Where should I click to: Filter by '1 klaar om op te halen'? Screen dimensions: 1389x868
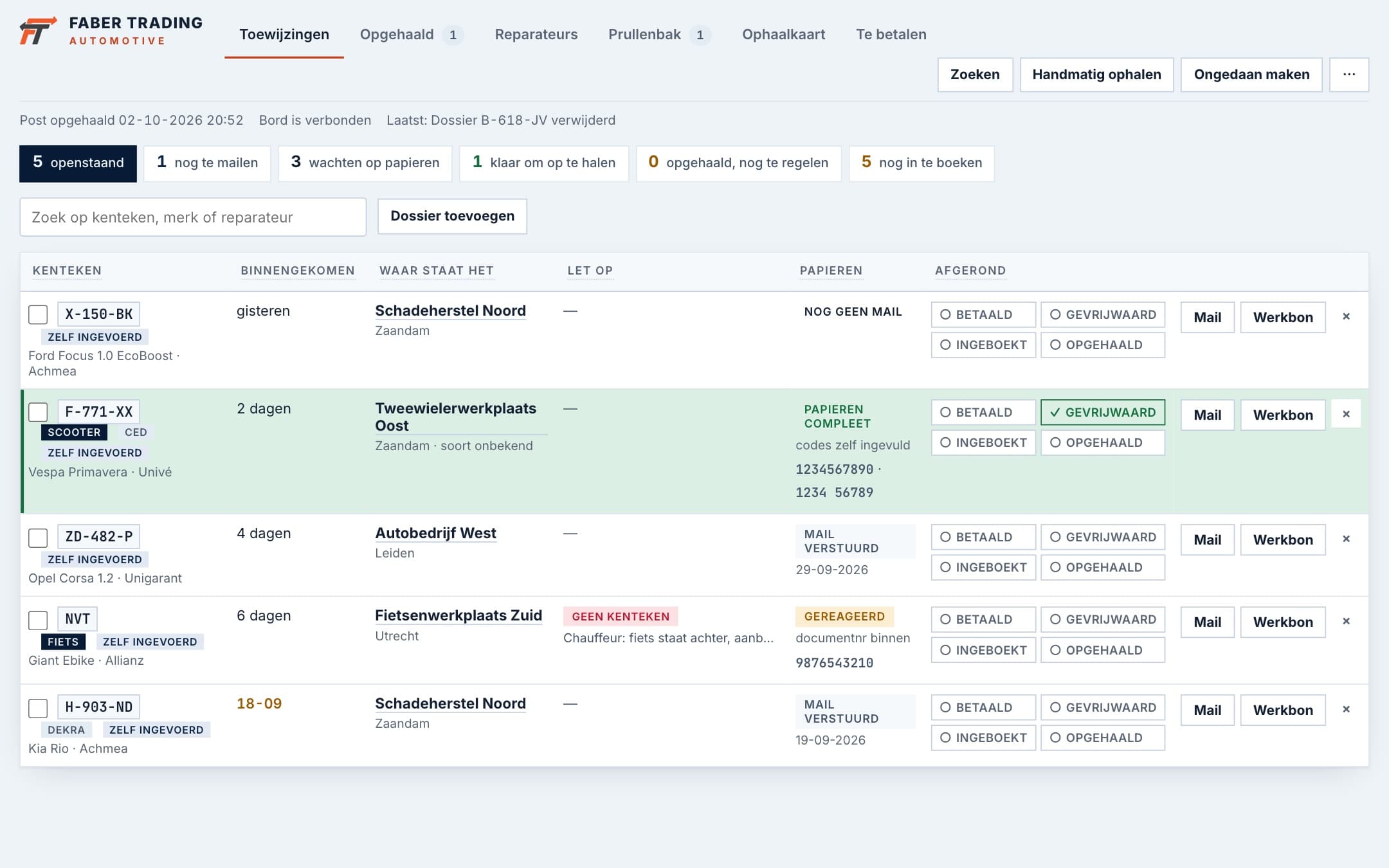point(544,163)
